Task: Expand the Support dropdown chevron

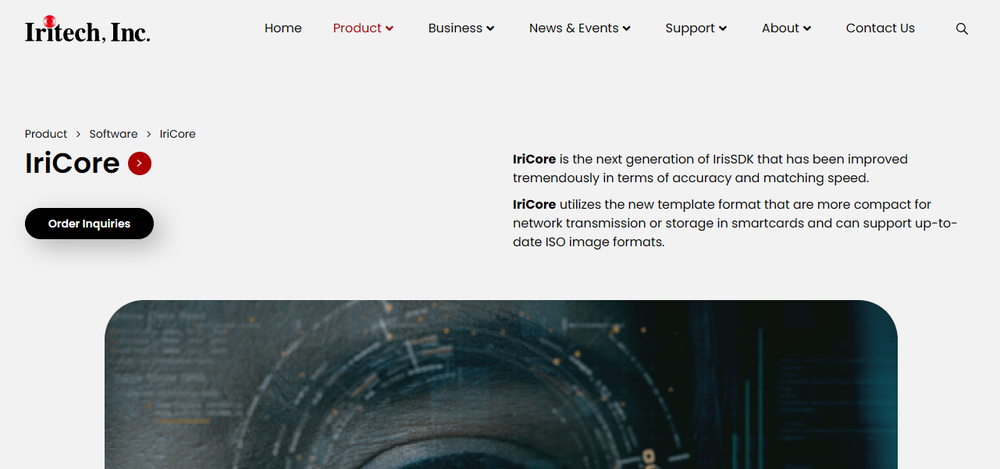Action: (x=723, y=29)
